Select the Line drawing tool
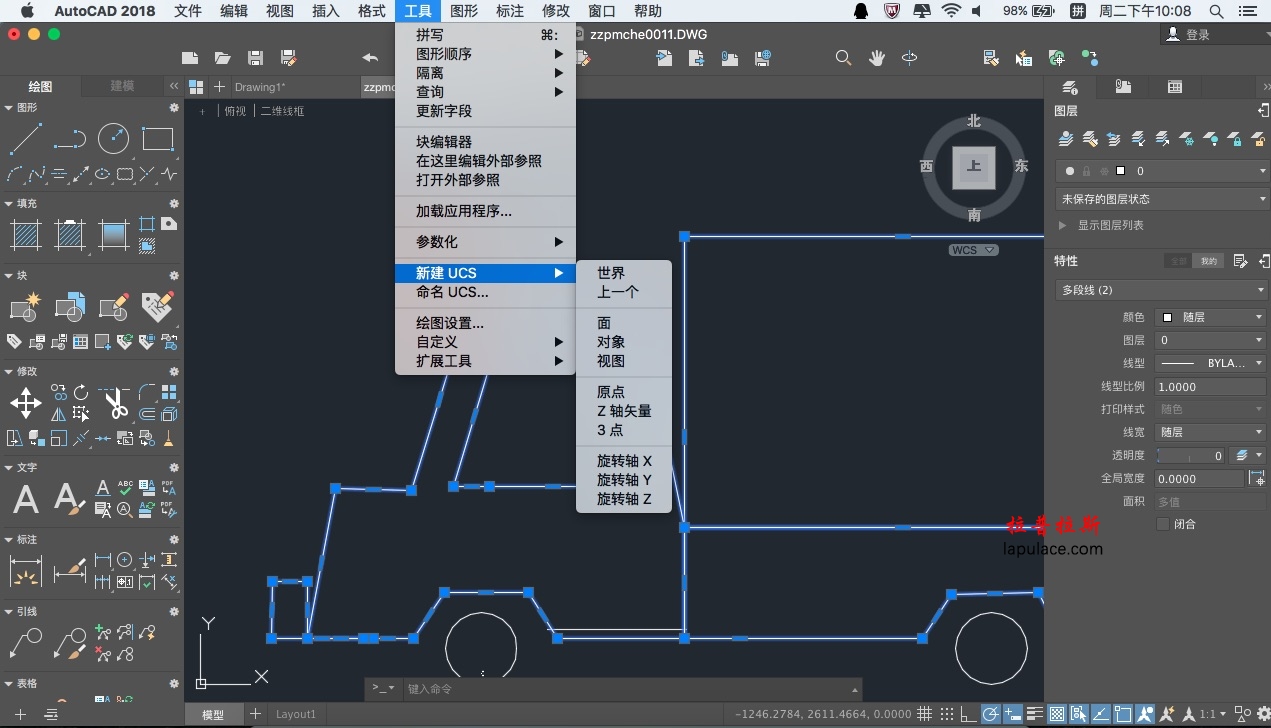The width and height of the screenshot is (1271, 728). [x=25, y=139]
